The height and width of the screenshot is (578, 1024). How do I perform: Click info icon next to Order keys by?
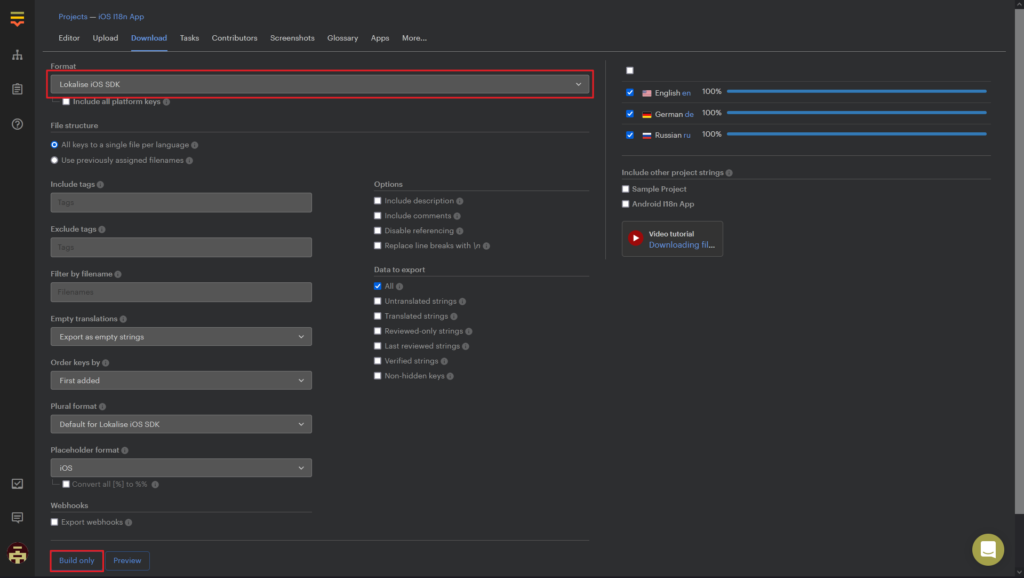(x=106, y=362)
